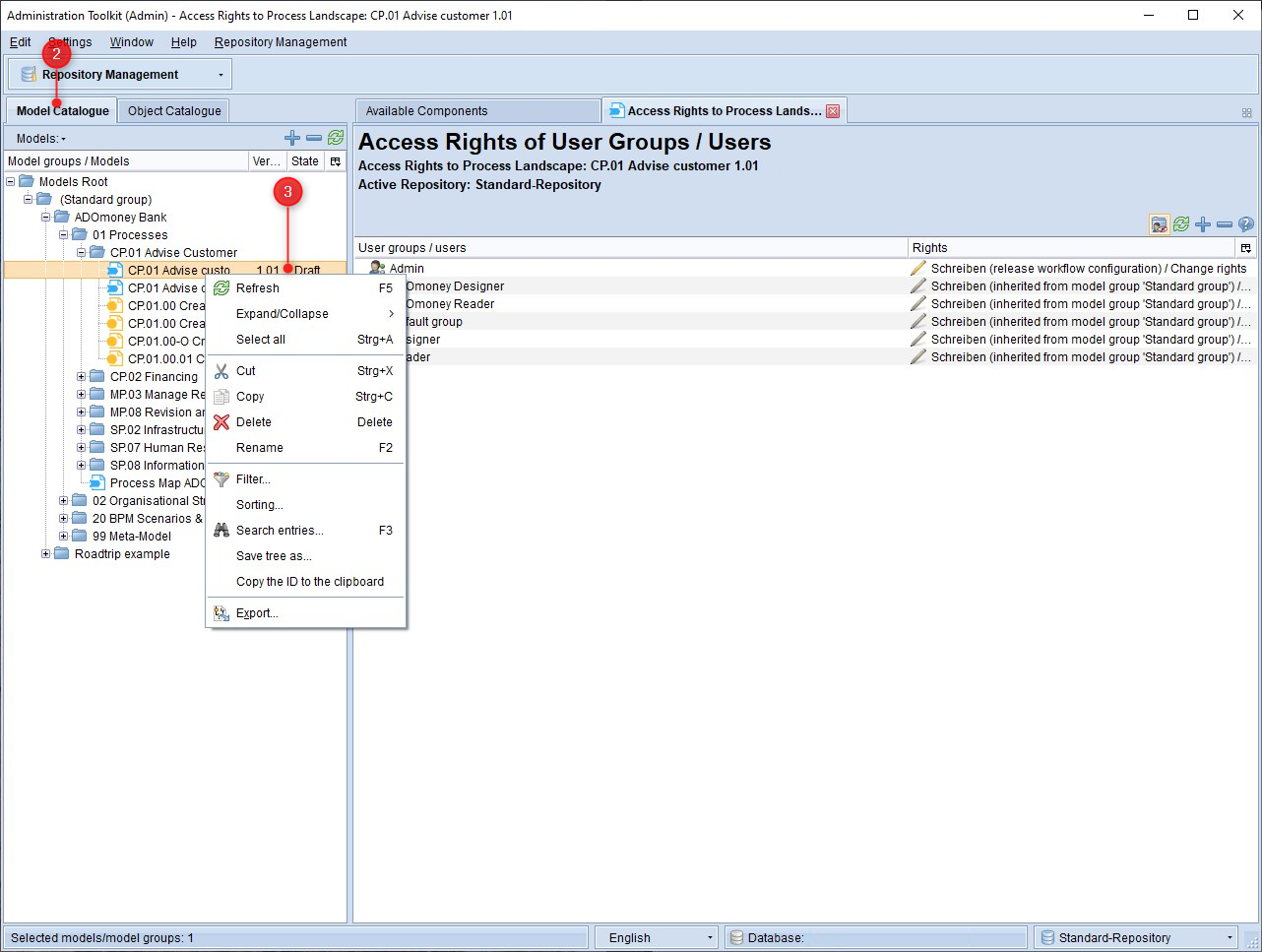The height and width of the screenshot is (952, 1262).
Task: Open the Help menu
Action: click(x=184, y=42)
